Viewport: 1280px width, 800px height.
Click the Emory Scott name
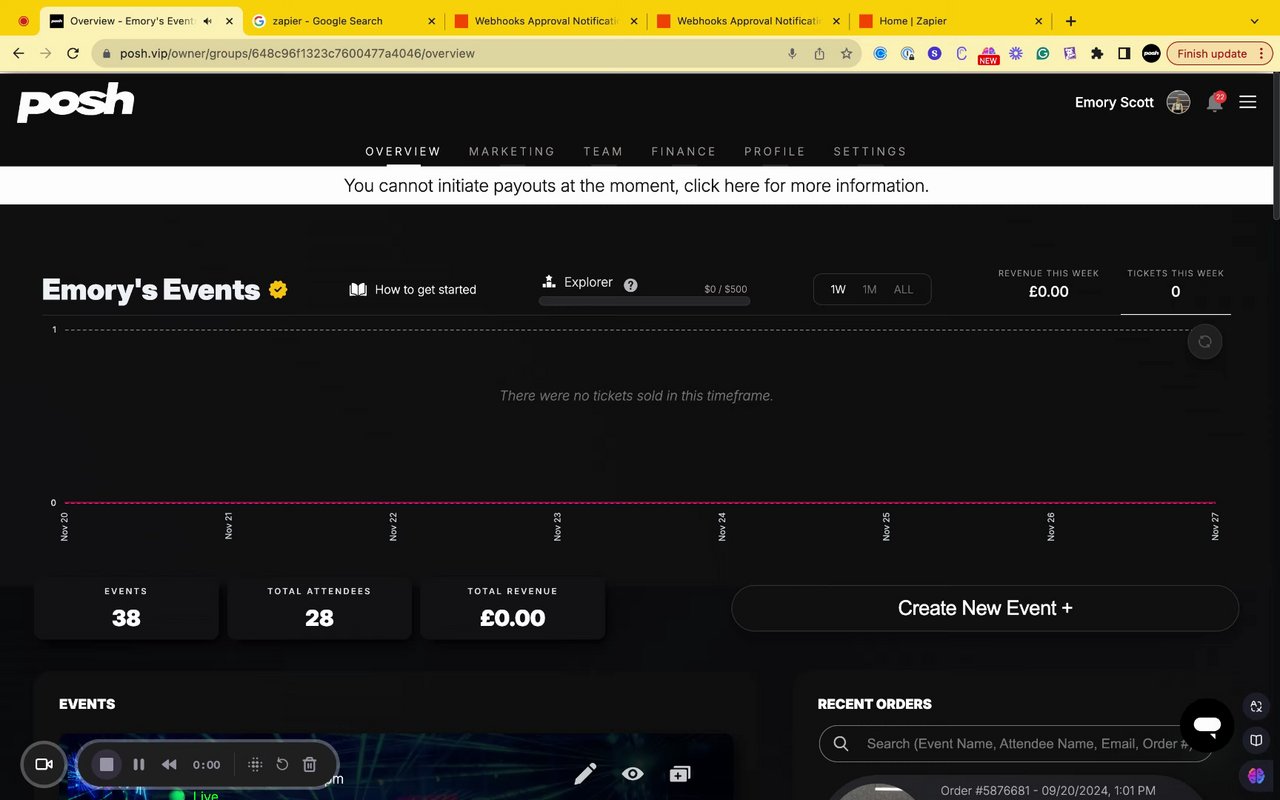coord(1114,102)
